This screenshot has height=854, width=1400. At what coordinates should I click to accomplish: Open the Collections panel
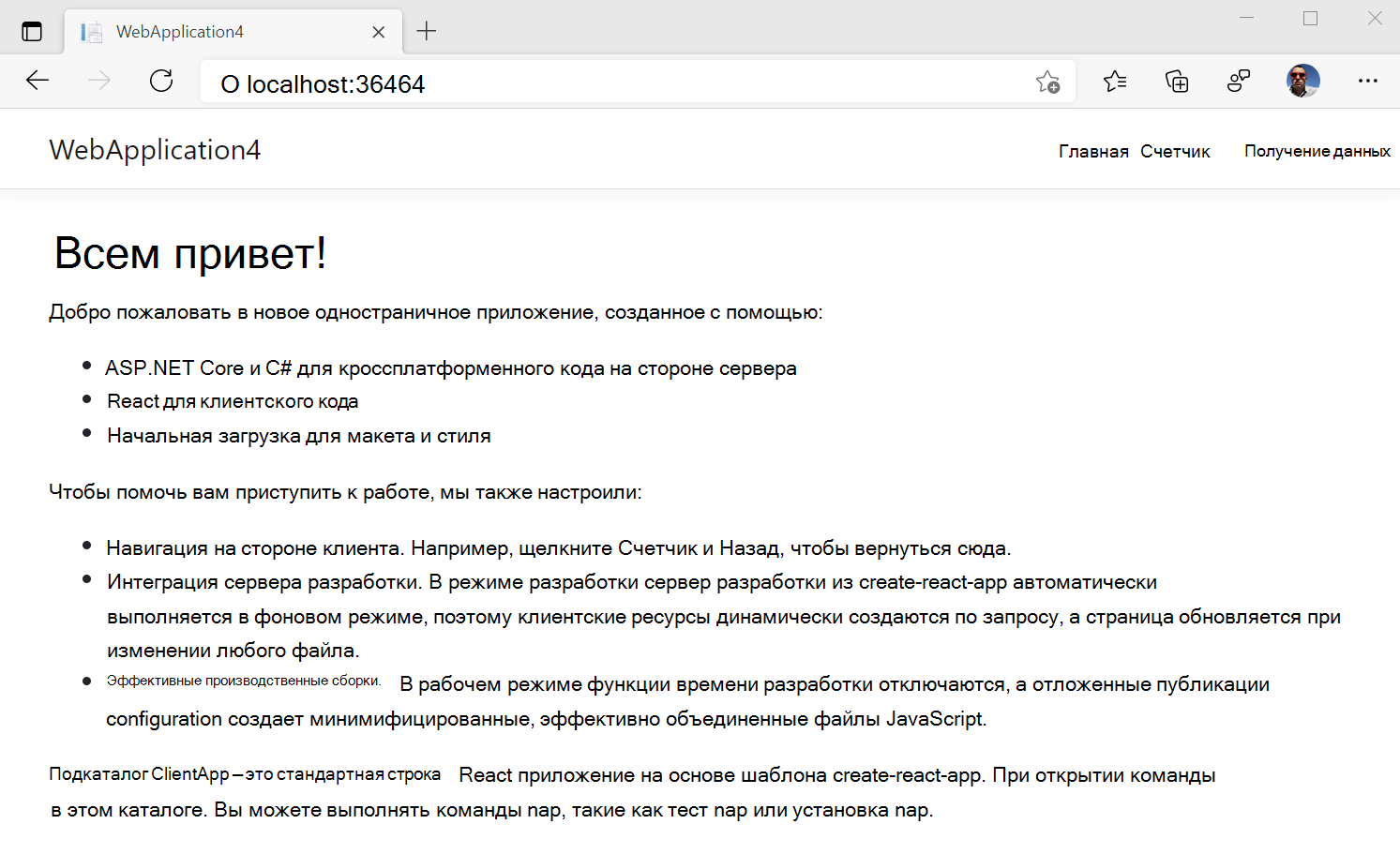click(1176, 82)
